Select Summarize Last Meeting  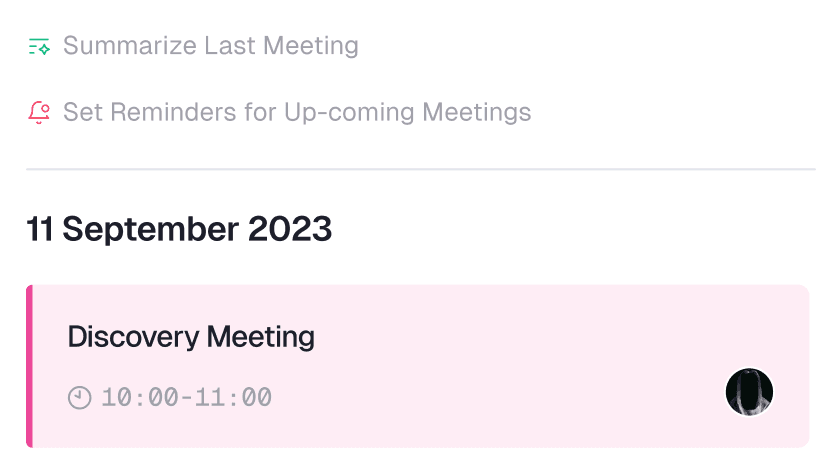pyautogui.click(x=210, y=46)
